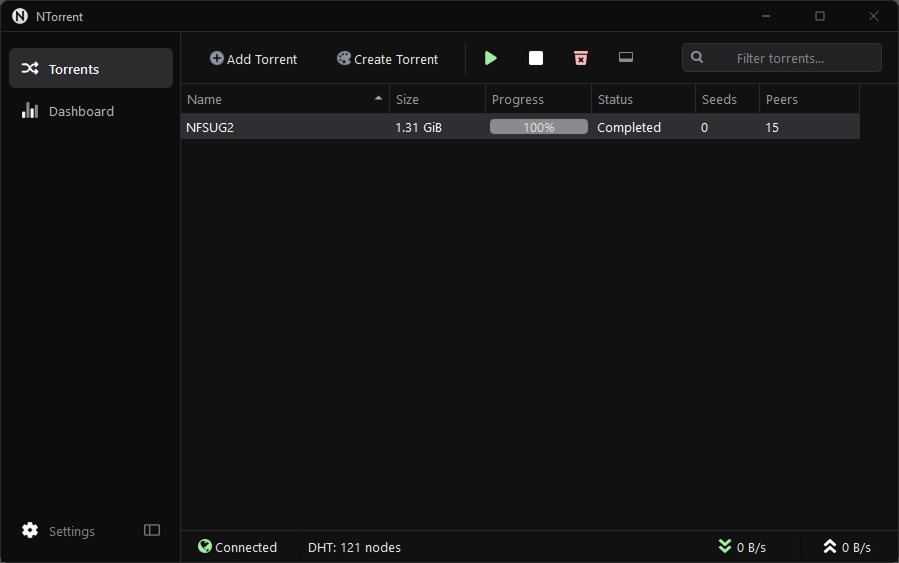Click the DHT: 121 nodes status text
Image resolution: width=899 pixels, height=563 pixels.
[x=354, y=548]
